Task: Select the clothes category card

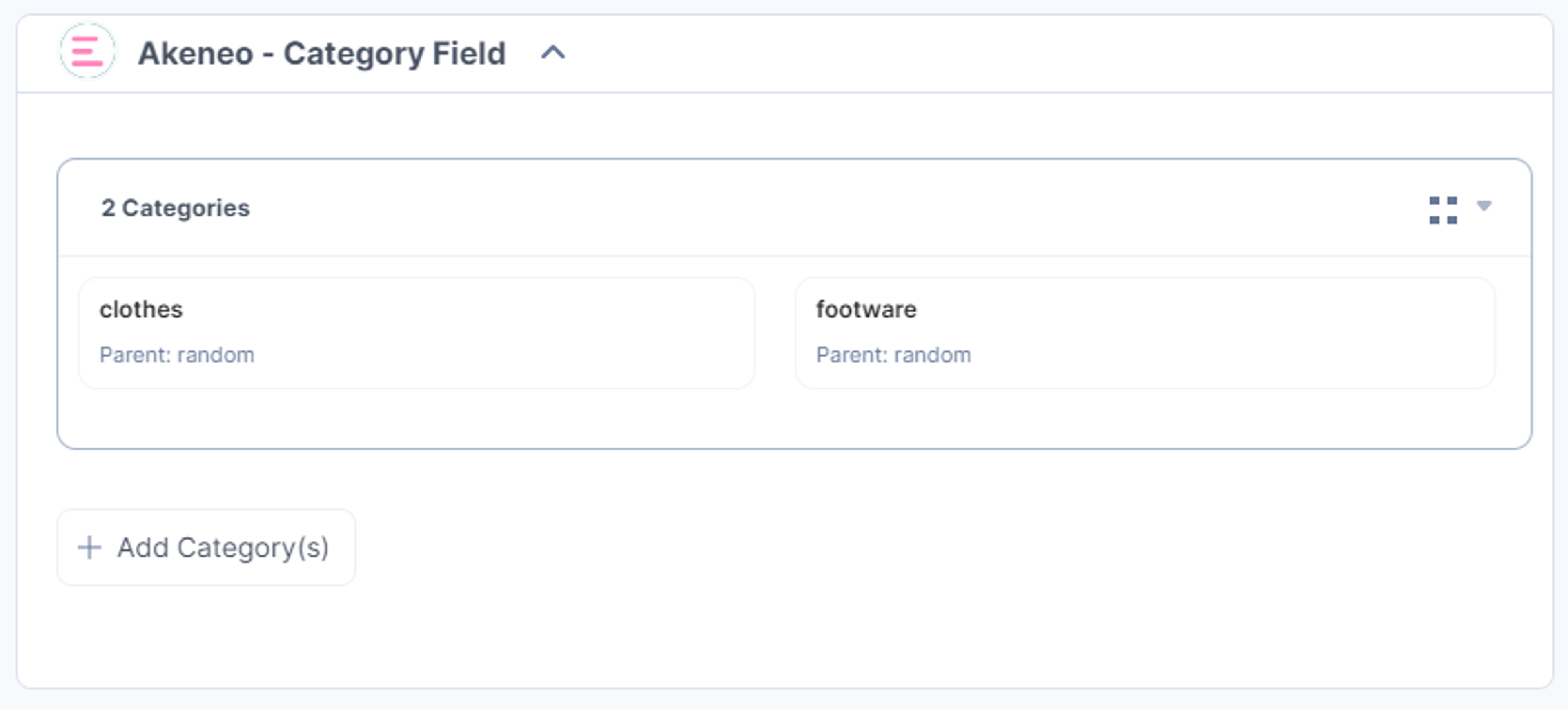Action: pos(416,333)
